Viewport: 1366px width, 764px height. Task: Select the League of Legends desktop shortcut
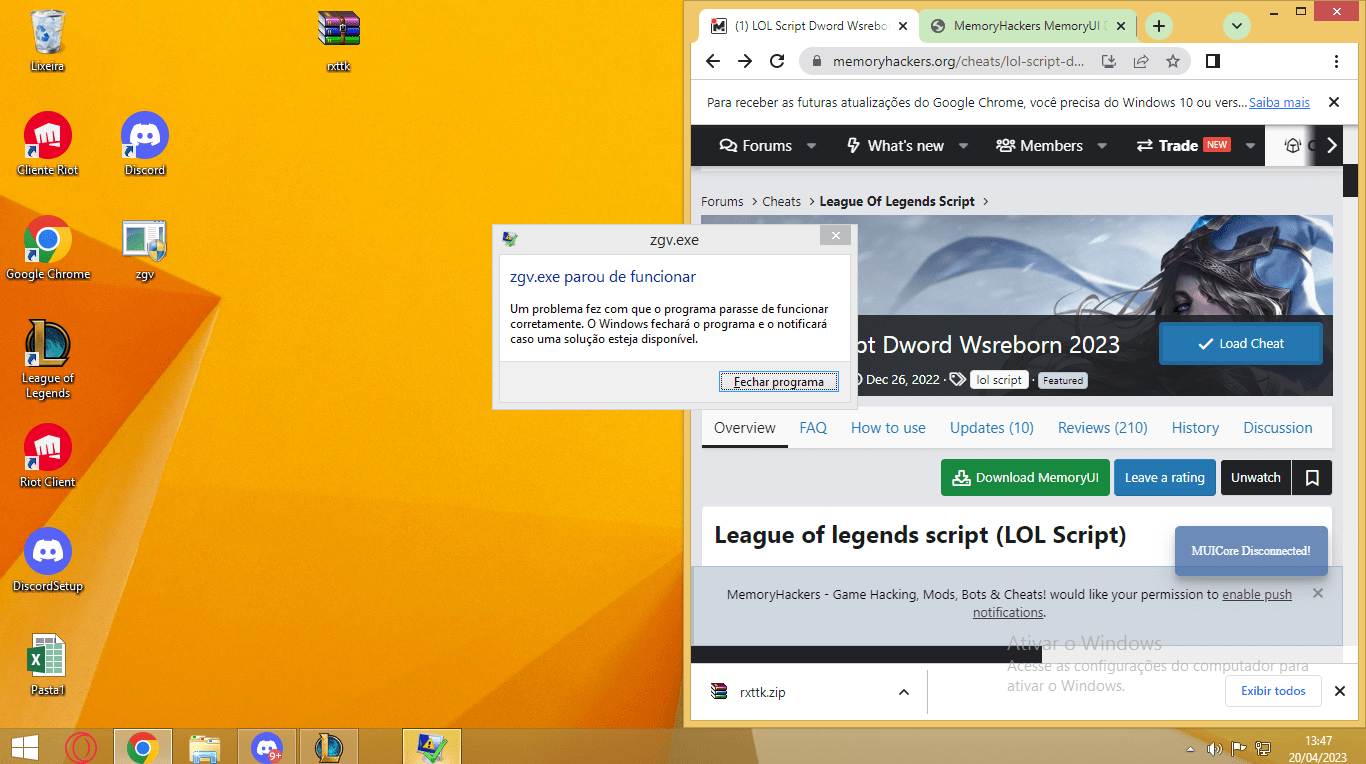point(48,359)
